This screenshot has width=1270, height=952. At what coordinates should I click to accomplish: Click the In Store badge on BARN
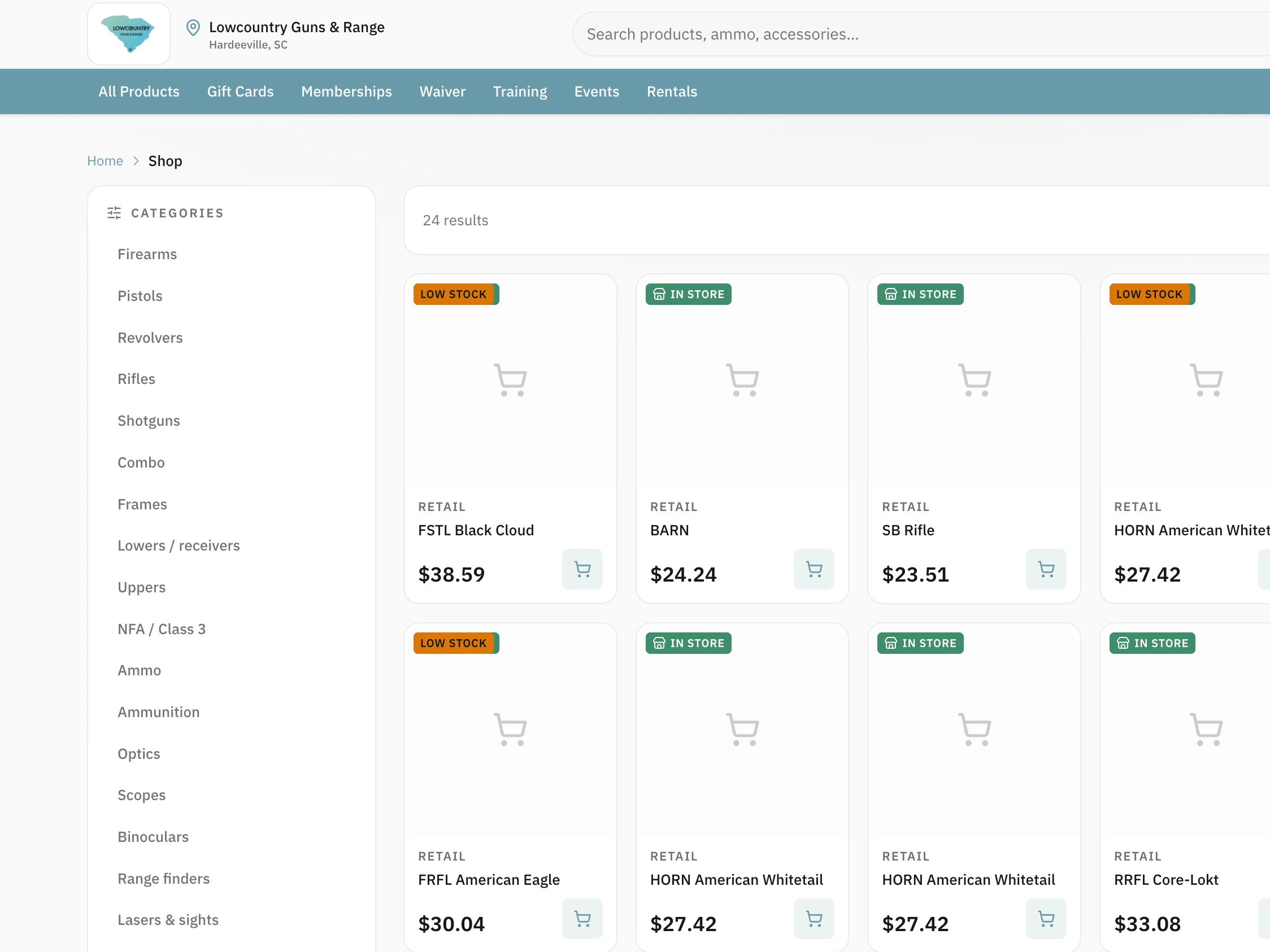click(689, 295)
